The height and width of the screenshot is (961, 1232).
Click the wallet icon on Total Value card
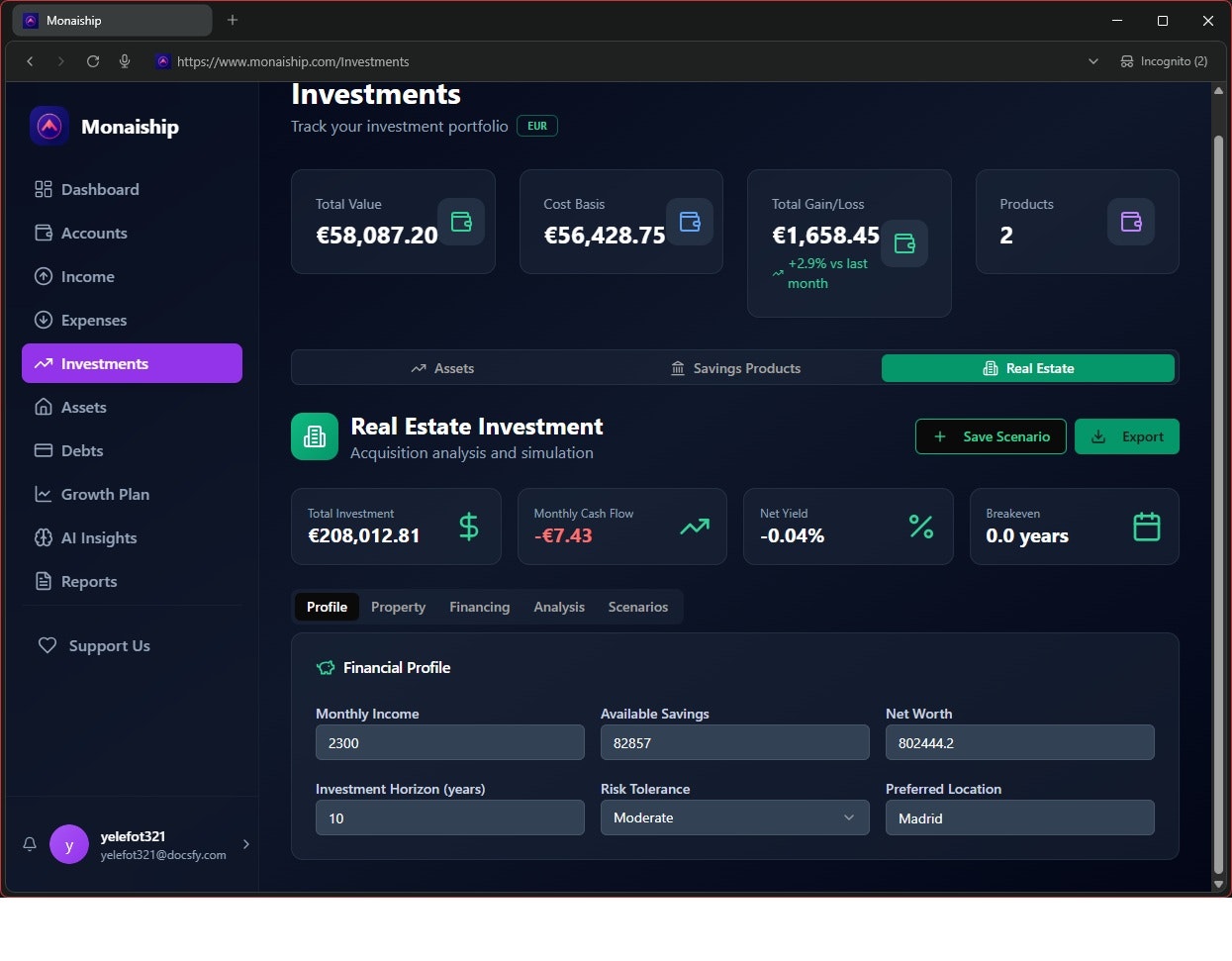461,222
